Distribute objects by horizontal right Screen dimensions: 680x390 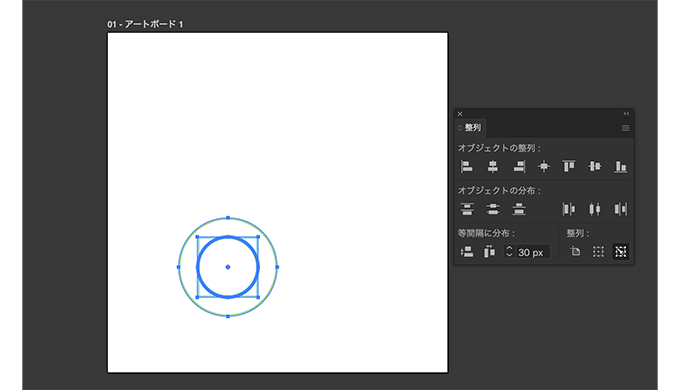(621, 209)
